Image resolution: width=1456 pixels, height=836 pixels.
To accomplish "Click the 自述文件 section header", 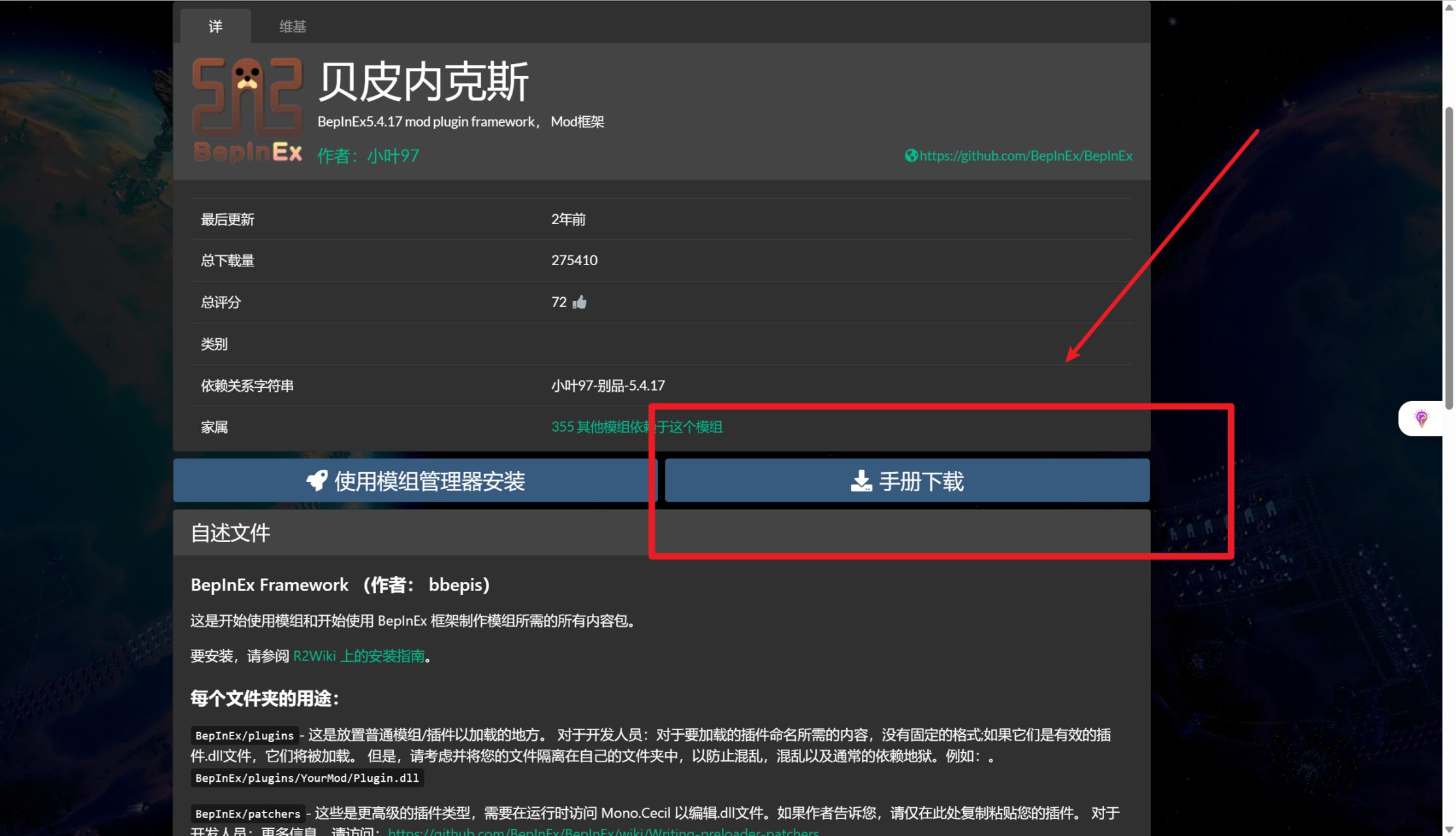I will tap(230, 533).
